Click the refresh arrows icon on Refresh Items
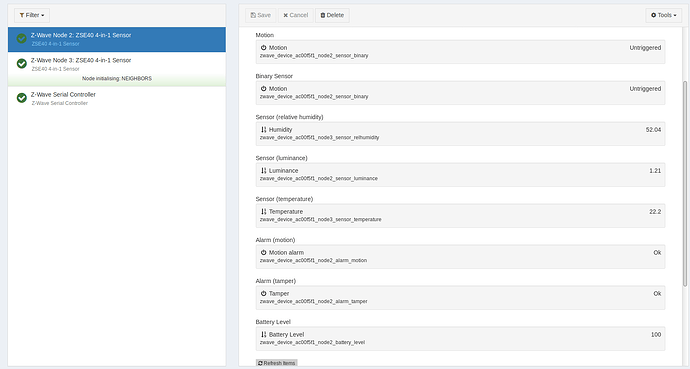Image resolution: width=690 pixels, height=369 pixels. click(x=260, y=363)
